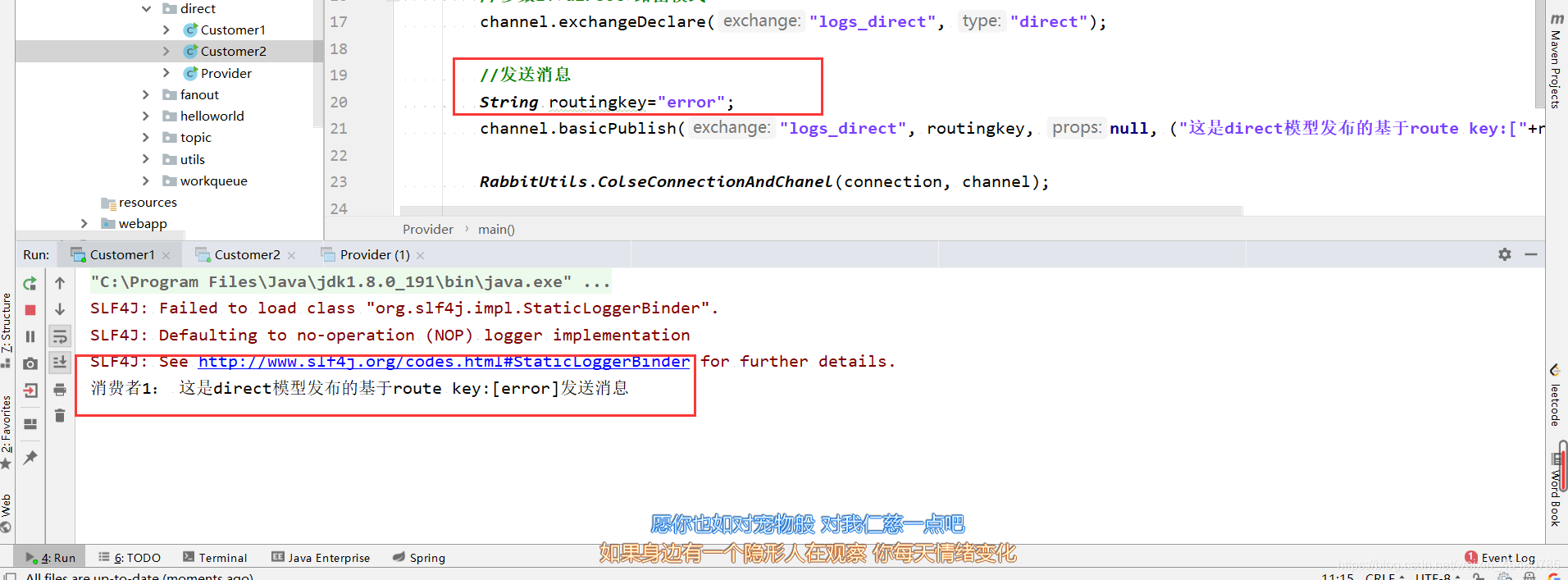The width and height of the screenshot is (1568, 580).
Task: Clear console with trash icon
Action: pyautogui.click(x=60, y=416)
